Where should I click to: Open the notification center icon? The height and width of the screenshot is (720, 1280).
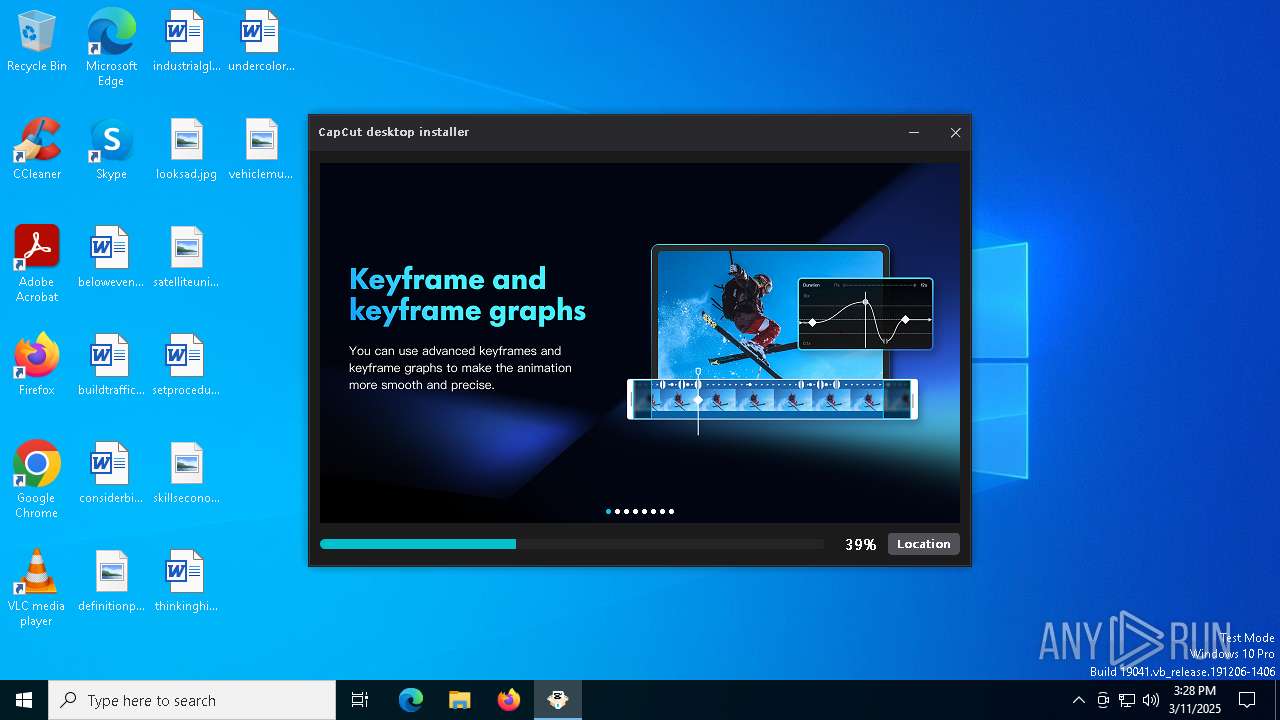coord(1247,700)
